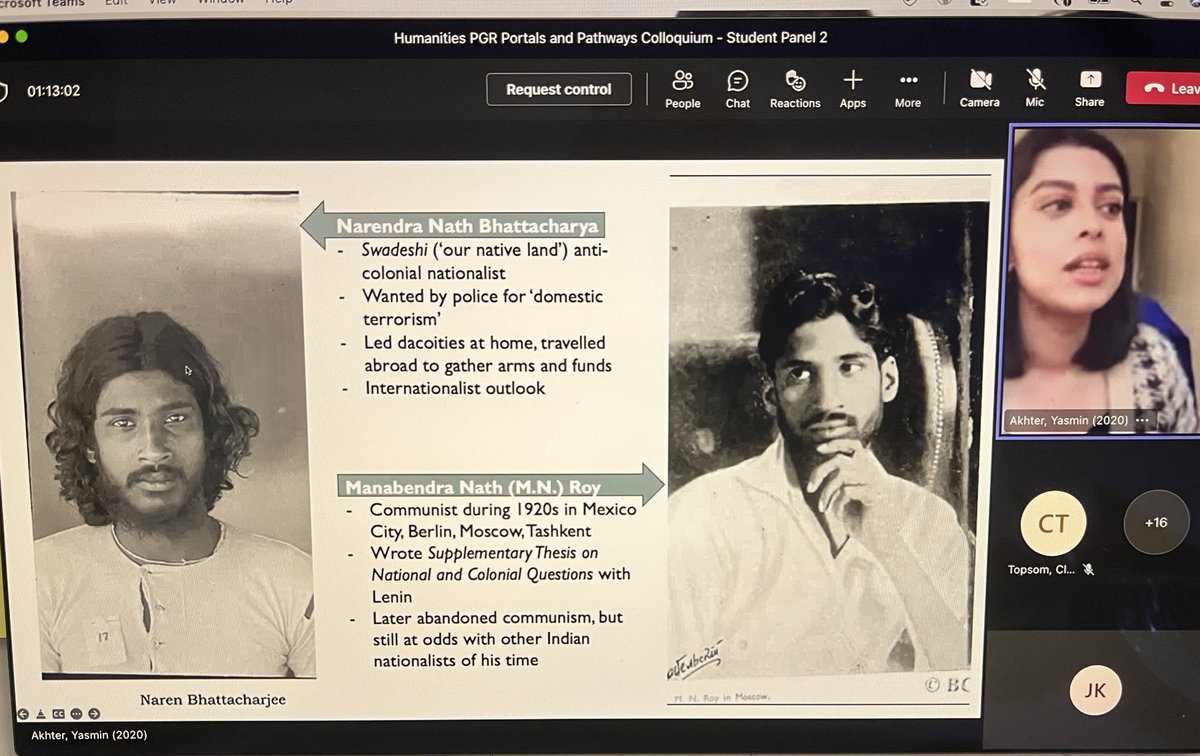Click the 'Later abandoned communism' bullet text

497,638
